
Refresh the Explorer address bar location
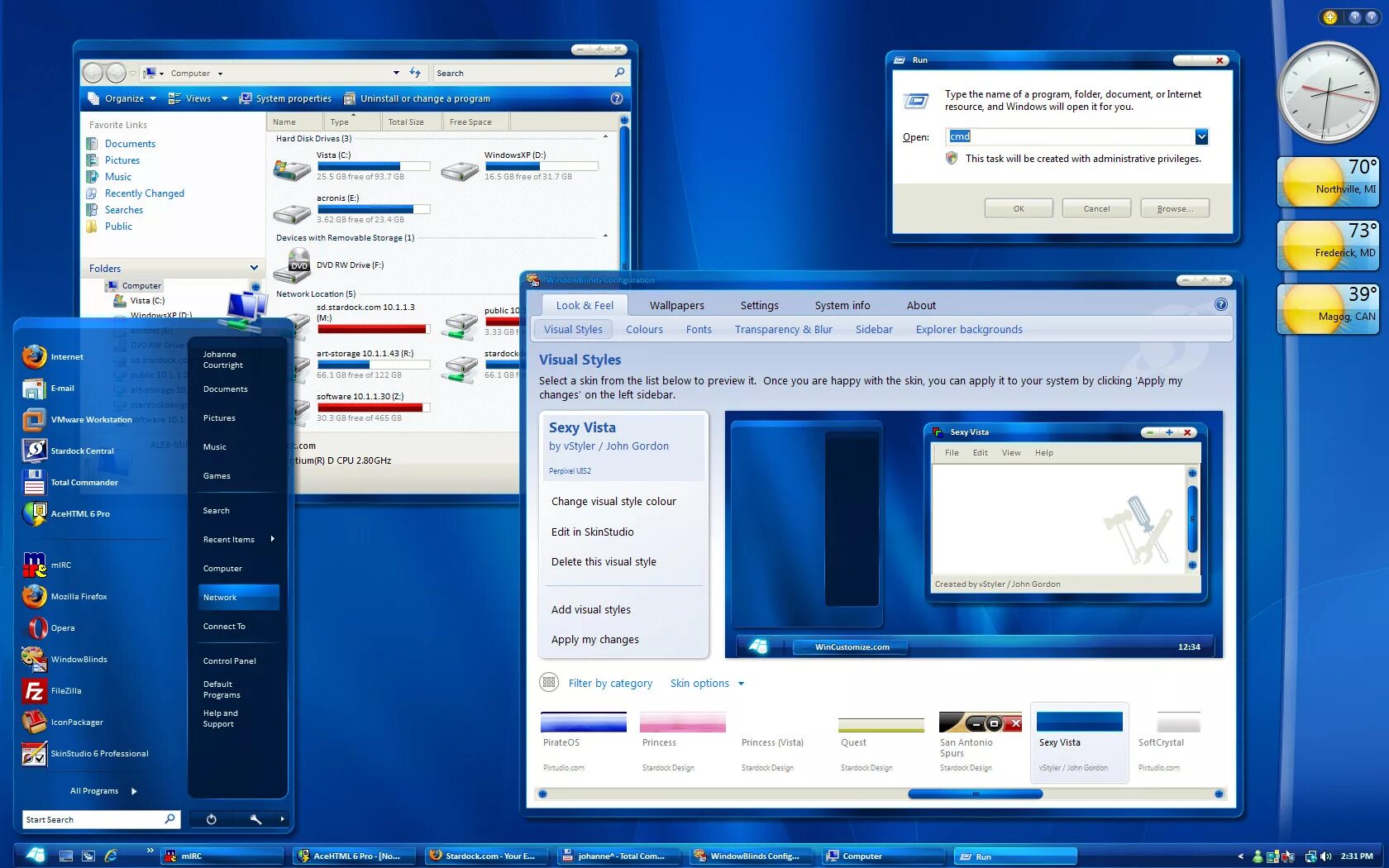click(x=415, y=73)
